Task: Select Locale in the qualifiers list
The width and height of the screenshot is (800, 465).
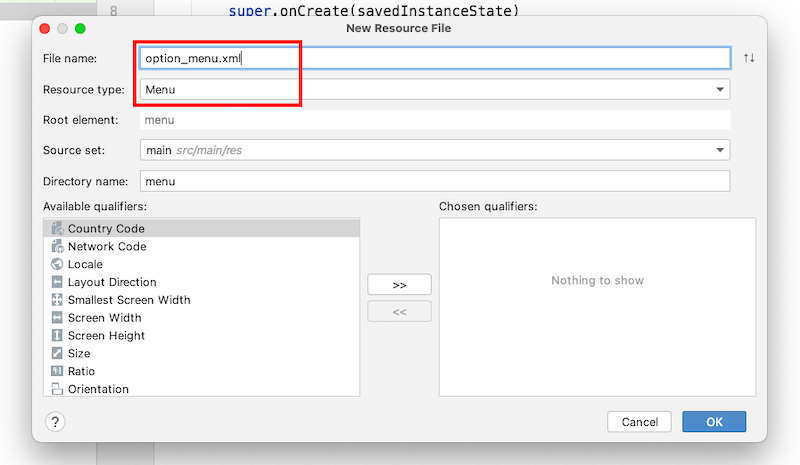Action: 202,264
